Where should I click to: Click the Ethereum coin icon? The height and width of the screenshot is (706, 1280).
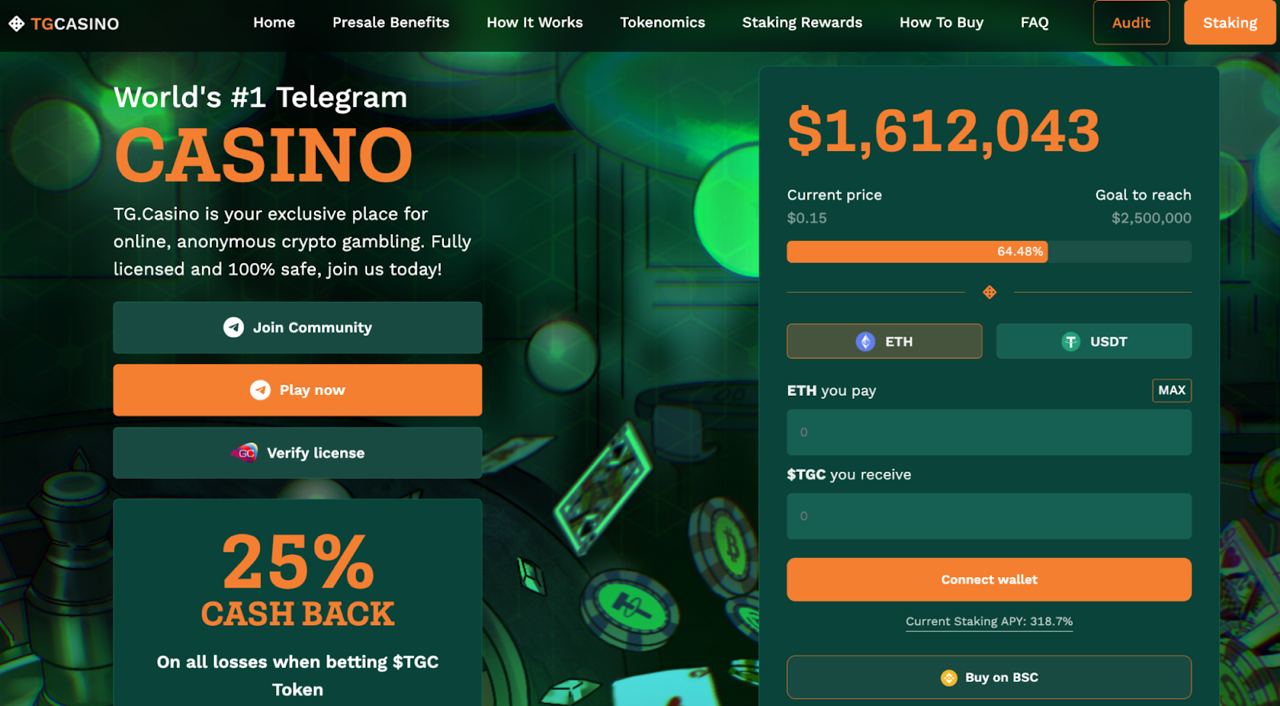pos(865,341)
